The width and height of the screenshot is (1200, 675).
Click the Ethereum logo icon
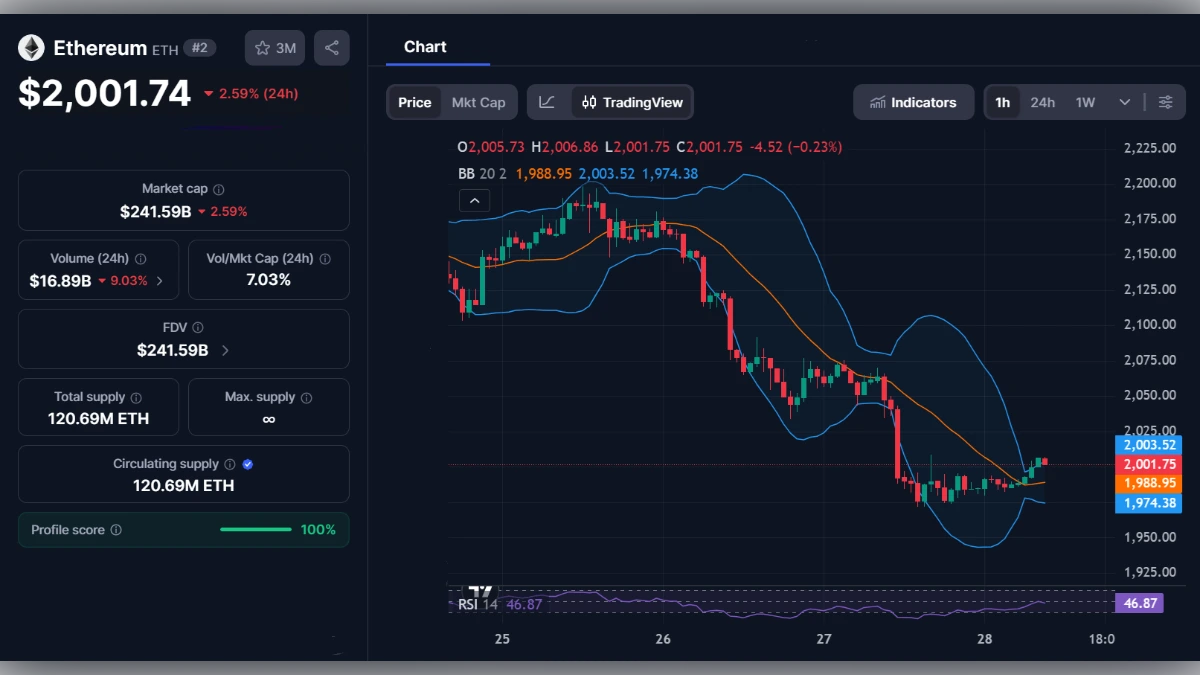[x=31, y=47]
